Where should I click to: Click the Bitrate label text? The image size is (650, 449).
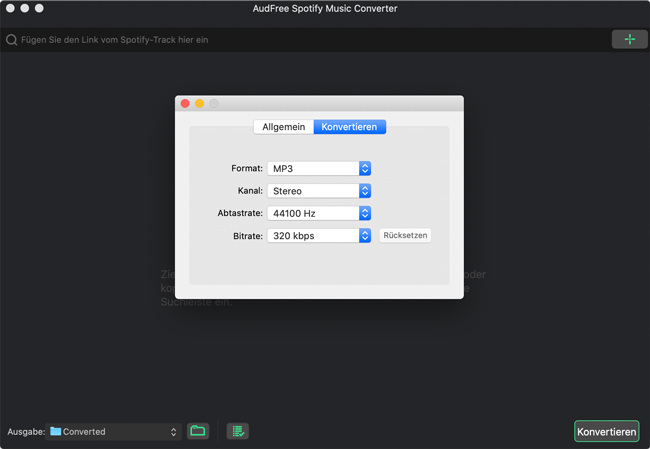(248, 236)
